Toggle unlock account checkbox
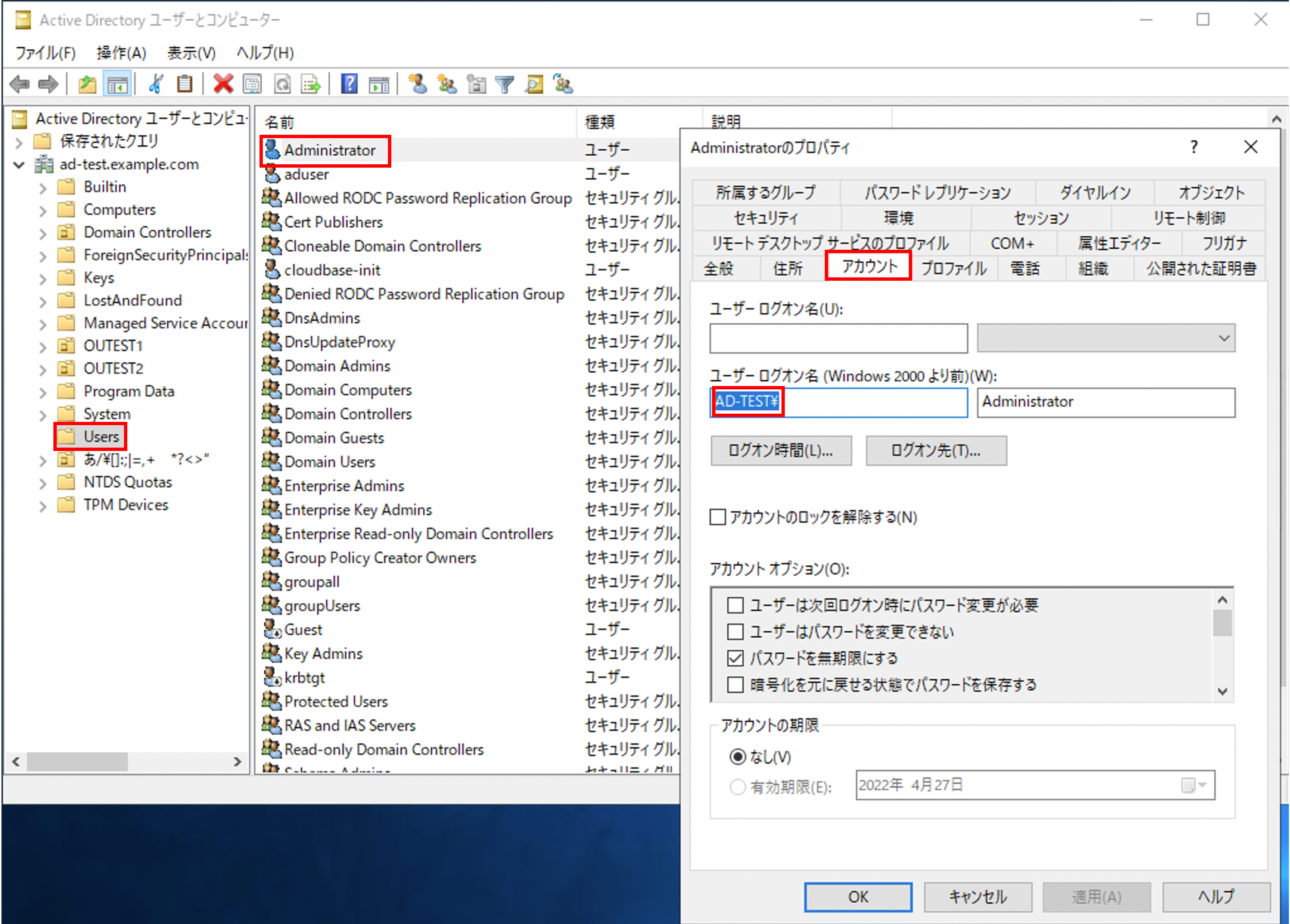 tap(718, 517)
